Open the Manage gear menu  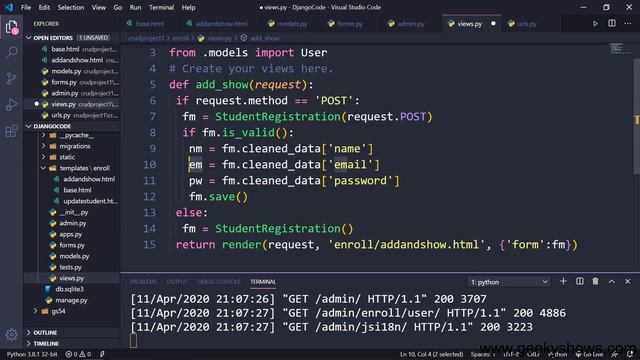tap(11, 335)
